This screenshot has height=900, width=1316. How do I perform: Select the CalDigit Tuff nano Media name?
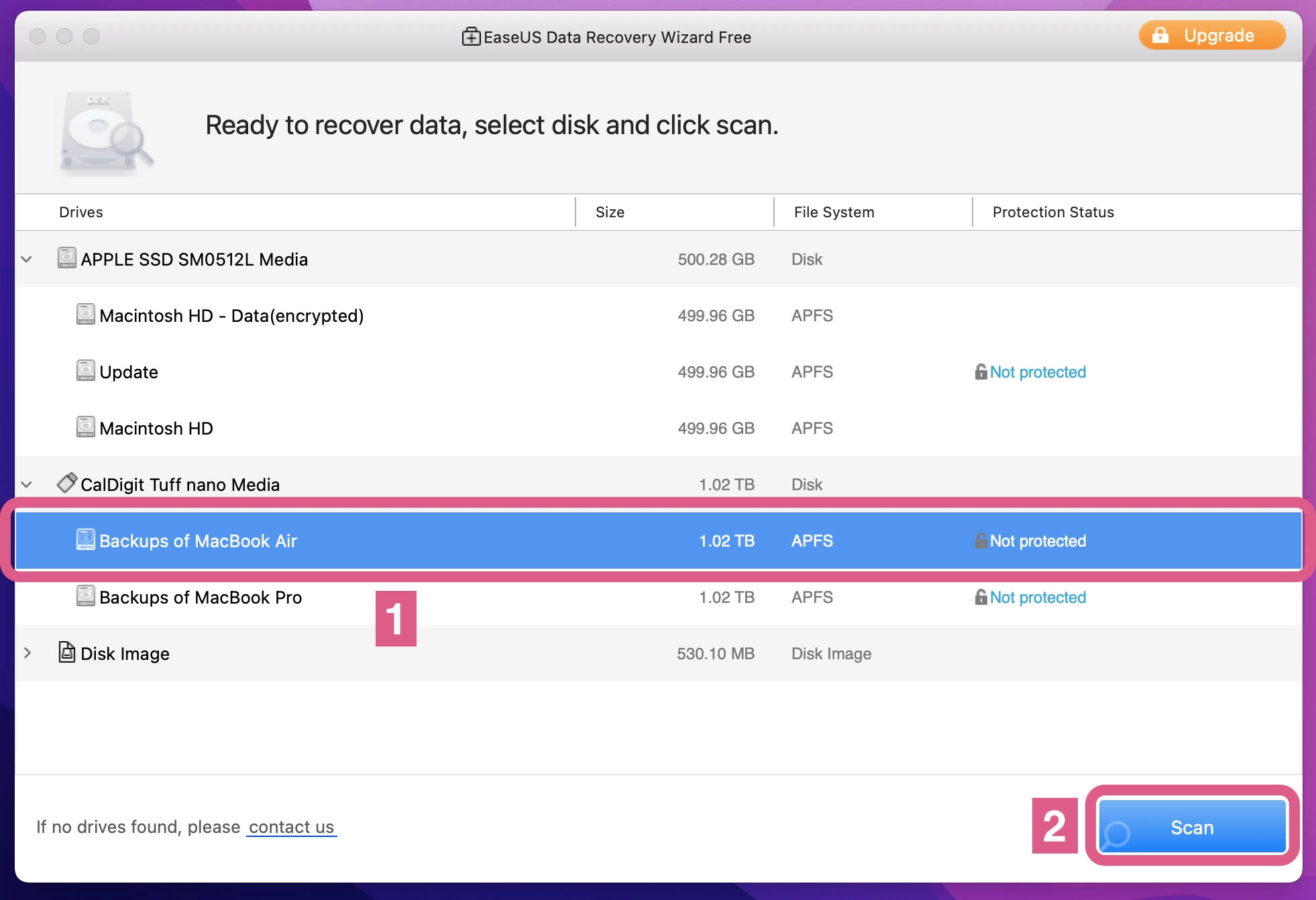coord(180,485)
